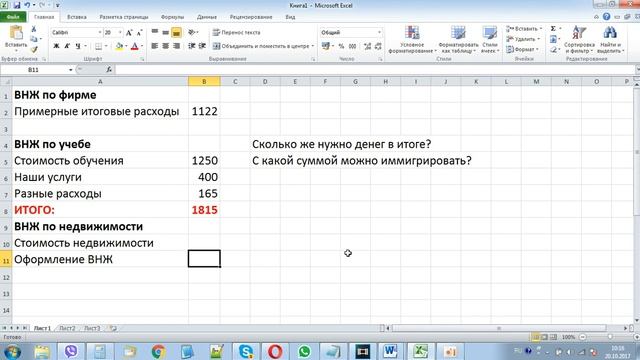Click the AutoSum sigma icon
Screen dimensions: 640x360
pos(553,29)
